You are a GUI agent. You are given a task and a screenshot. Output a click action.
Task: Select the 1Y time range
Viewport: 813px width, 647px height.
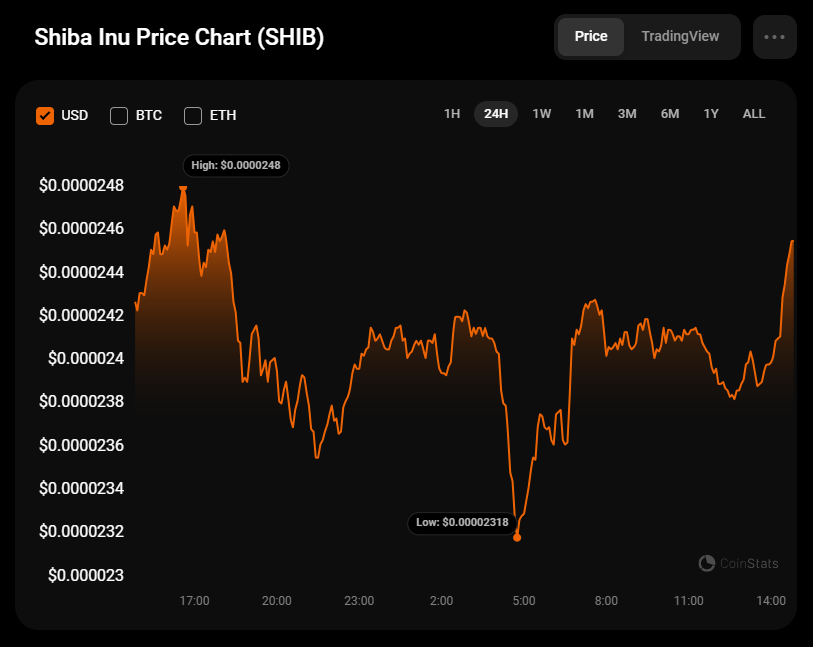click(711, 114)
